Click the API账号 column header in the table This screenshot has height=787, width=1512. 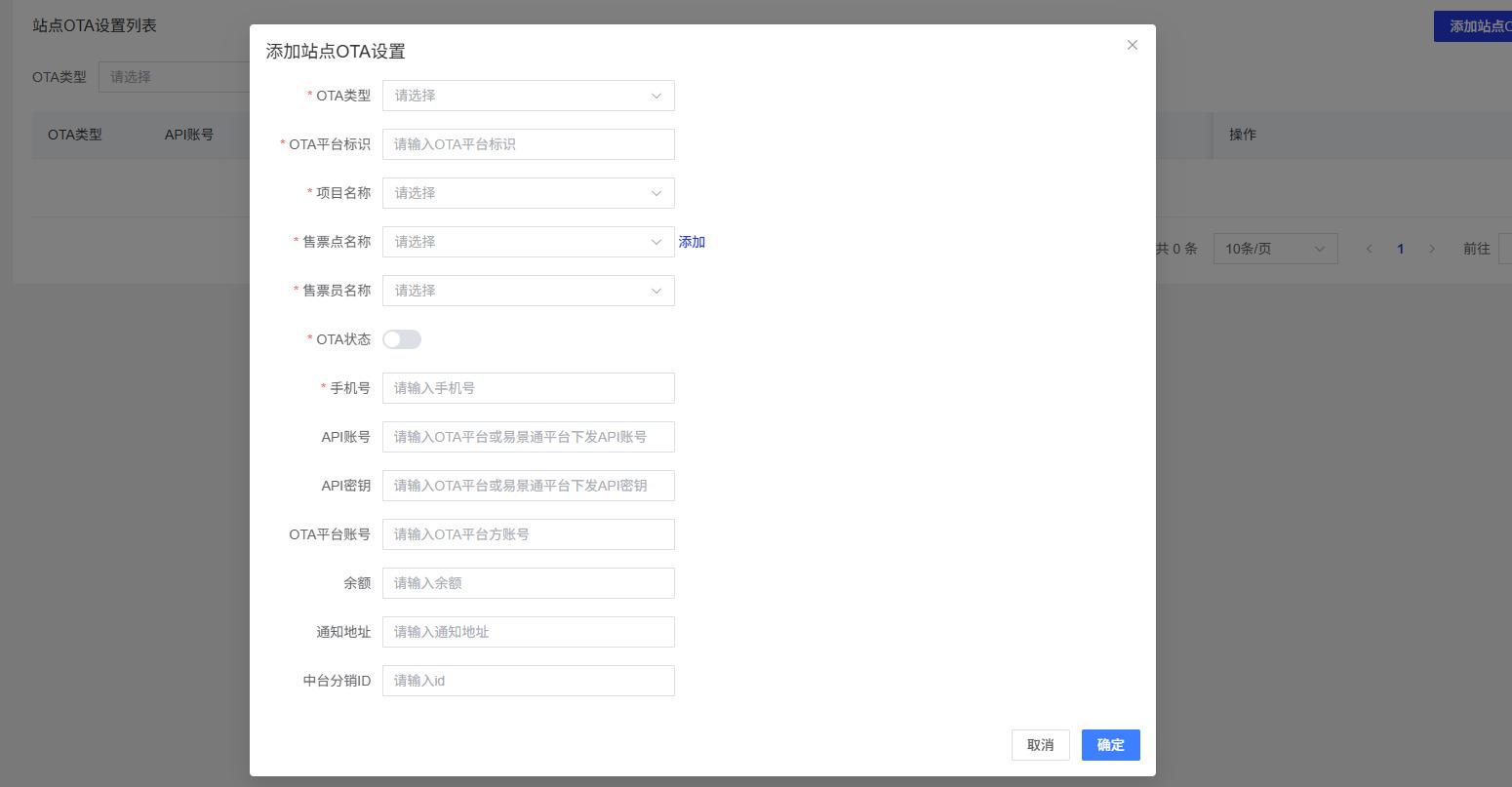pyautogui.click(x=189, y=135)
